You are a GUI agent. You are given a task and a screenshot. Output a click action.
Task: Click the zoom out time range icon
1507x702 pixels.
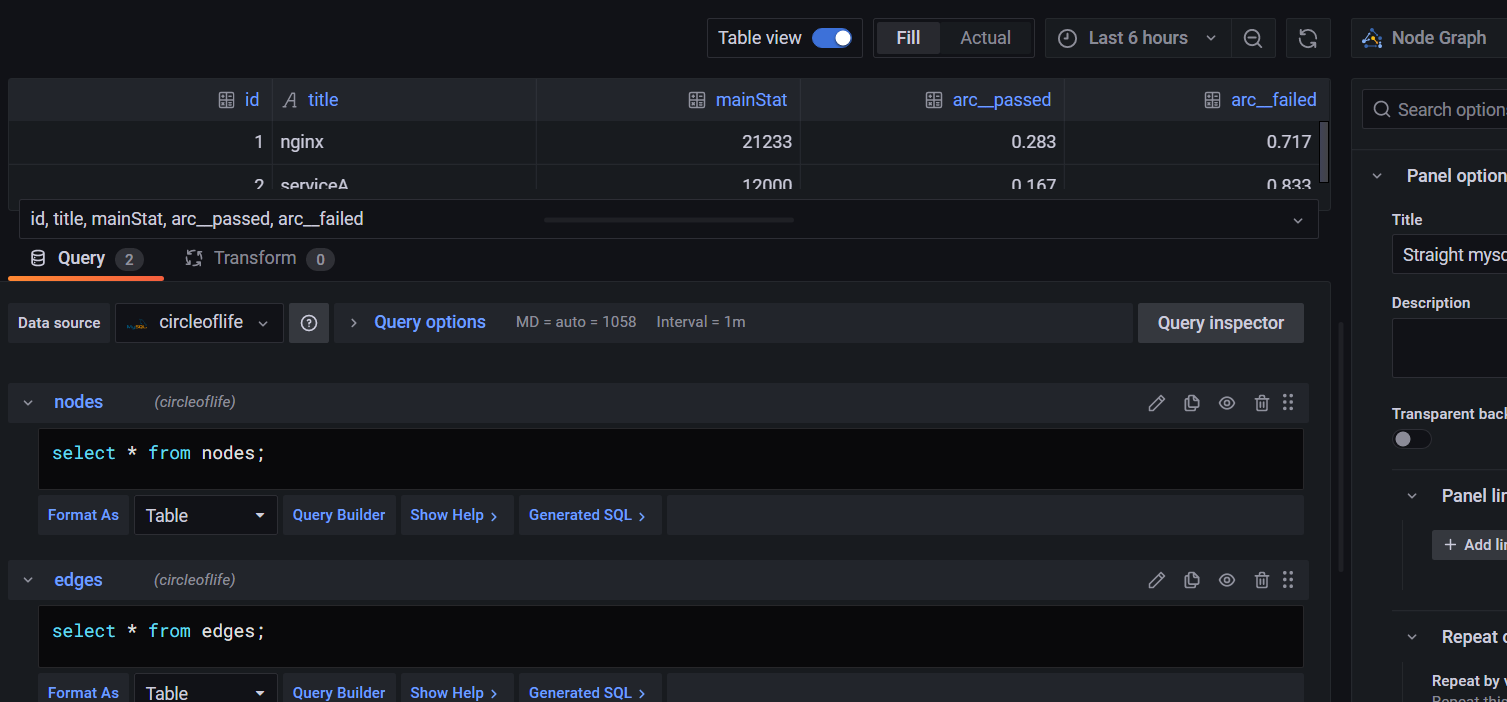[1253, 38]
